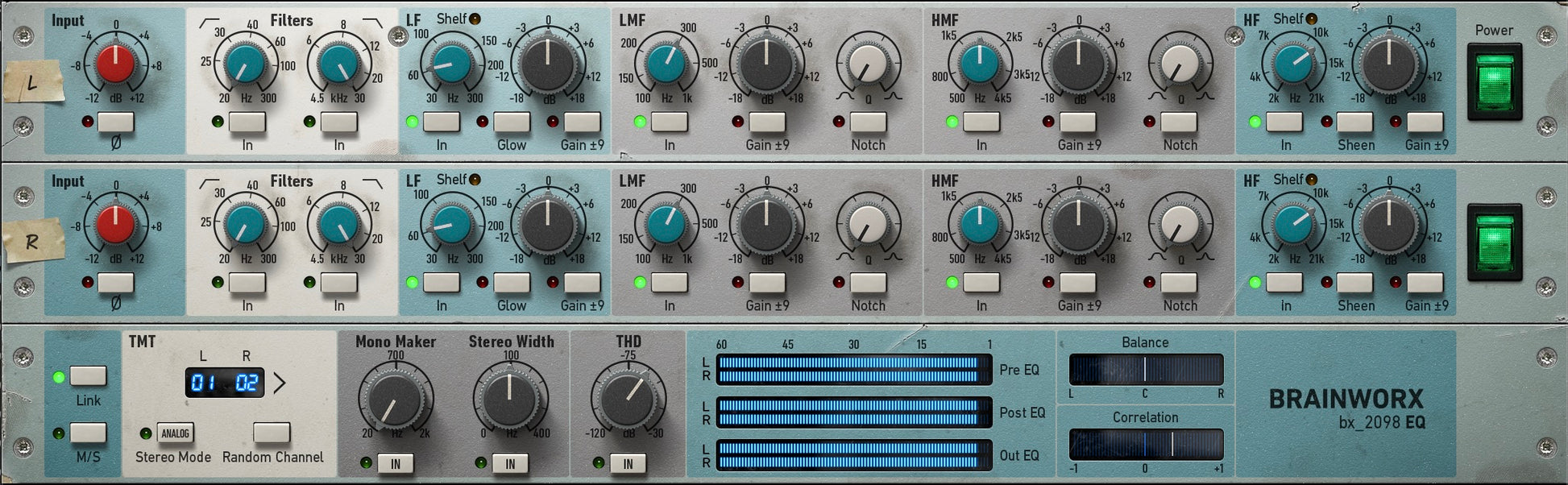
Task: Click the left channel HF Shelf indicator
Action: (x=1312, y=19)
